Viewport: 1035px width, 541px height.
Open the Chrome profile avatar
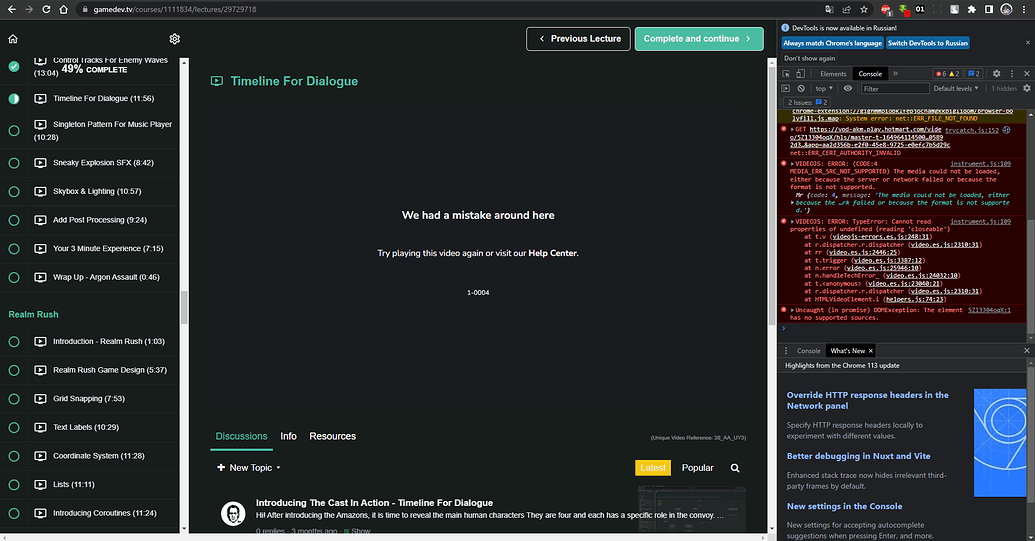point(1006,9)
